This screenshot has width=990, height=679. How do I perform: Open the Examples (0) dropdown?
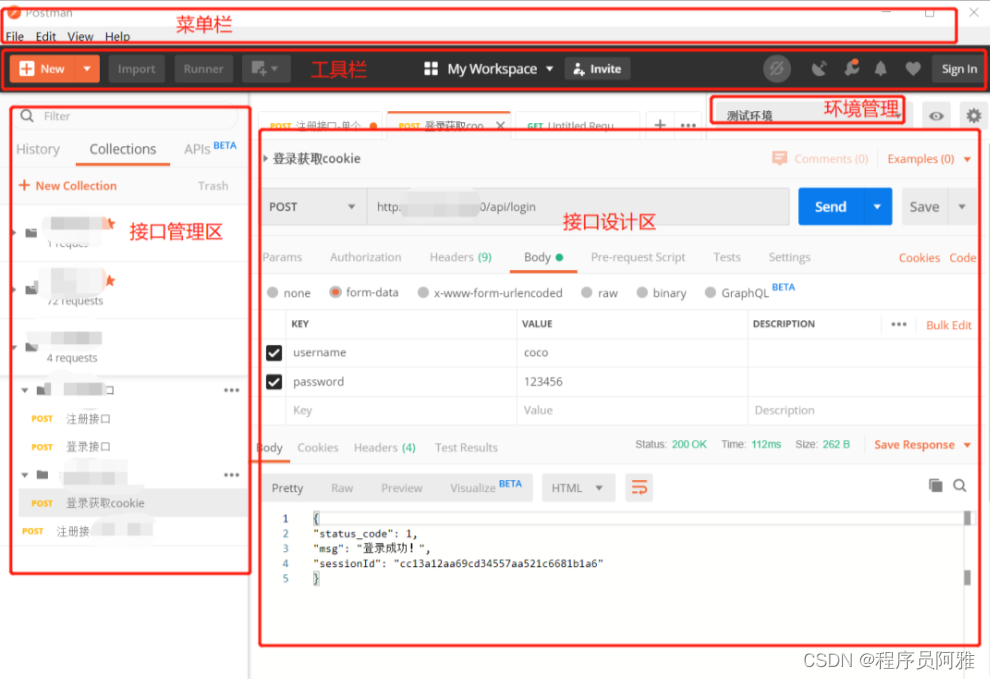click(929, 159)
